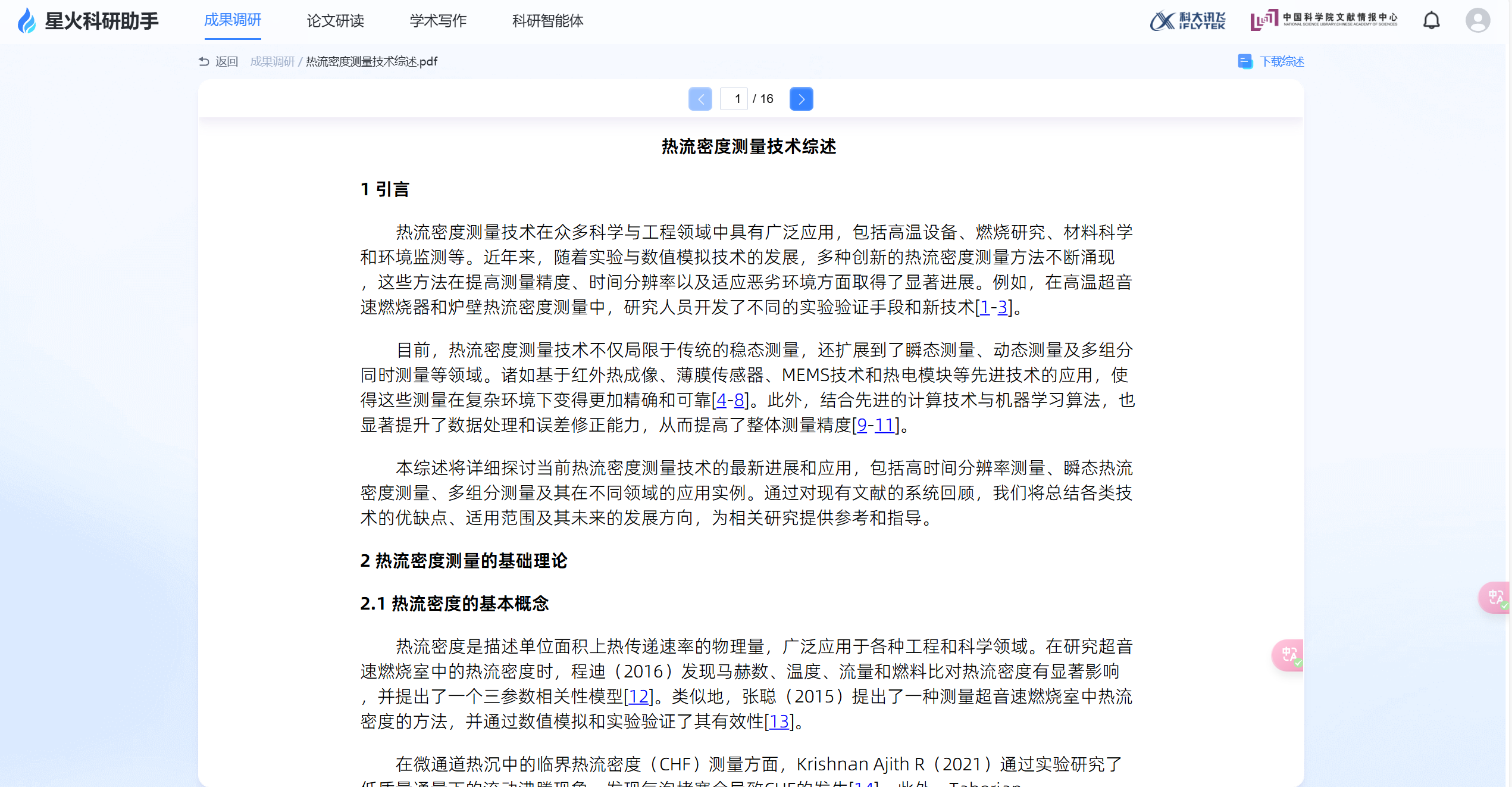
Task: Click the 星火科研助手 flame logo
Action: (x=27, y=21)
